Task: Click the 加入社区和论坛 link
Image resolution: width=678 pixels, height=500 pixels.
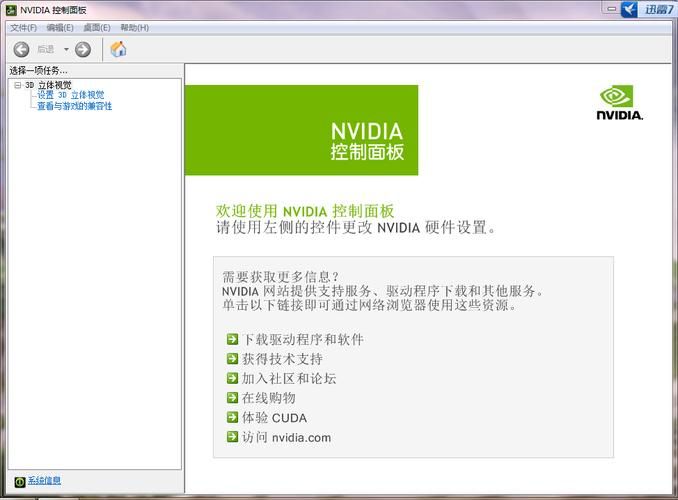Action: coord(289,378)
